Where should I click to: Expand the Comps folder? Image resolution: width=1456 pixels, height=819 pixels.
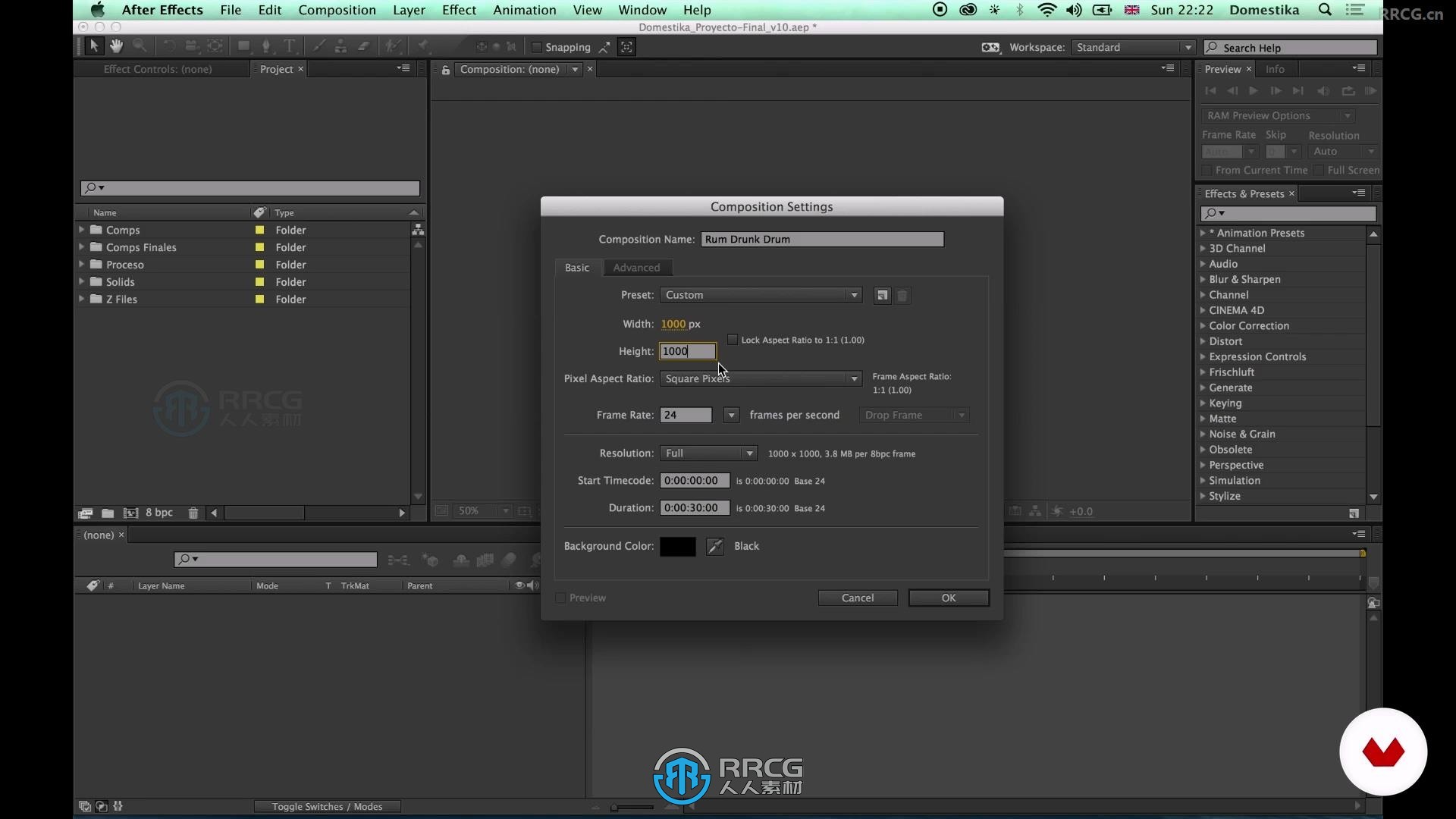pos(81,229)
